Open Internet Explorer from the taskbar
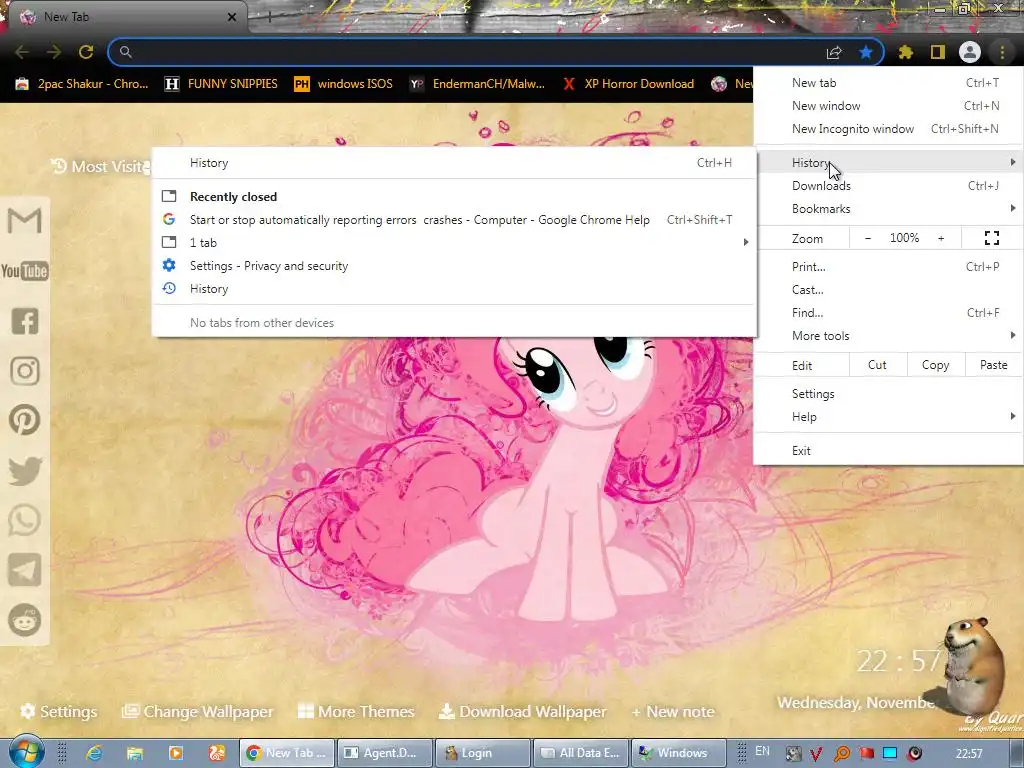Image resolution: width=1024 pixels, height=768 pixels. 94,753
